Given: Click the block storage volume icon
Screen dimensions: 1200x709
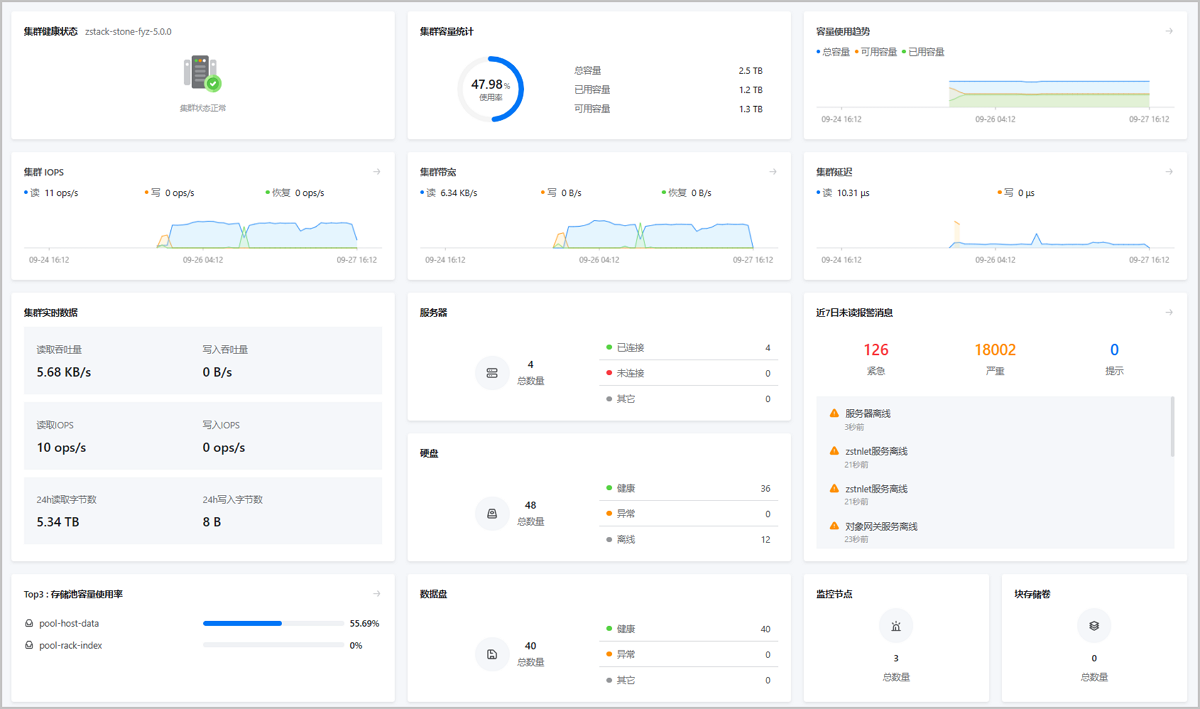Looking at the screenshot, I should 1094,626.
